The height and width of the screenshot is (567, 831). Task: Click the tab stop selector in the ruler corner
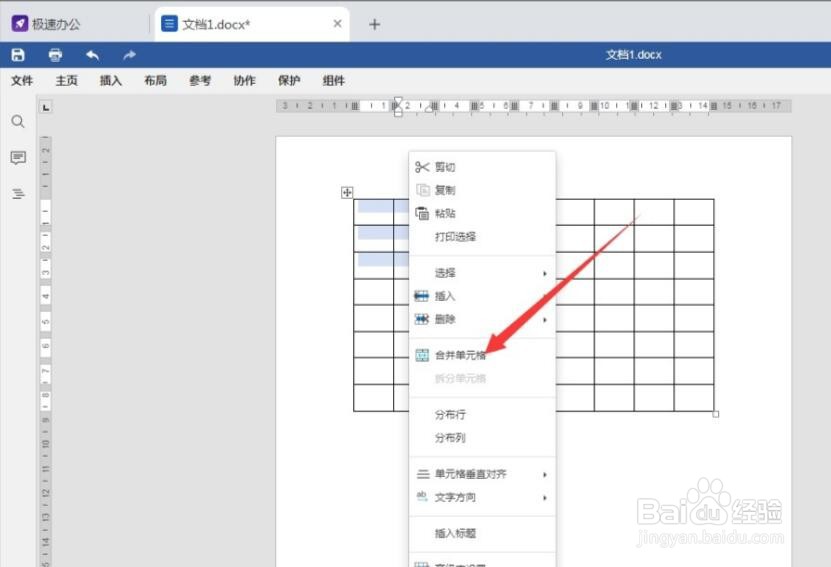pyautogui.click(x=46, y=108)
